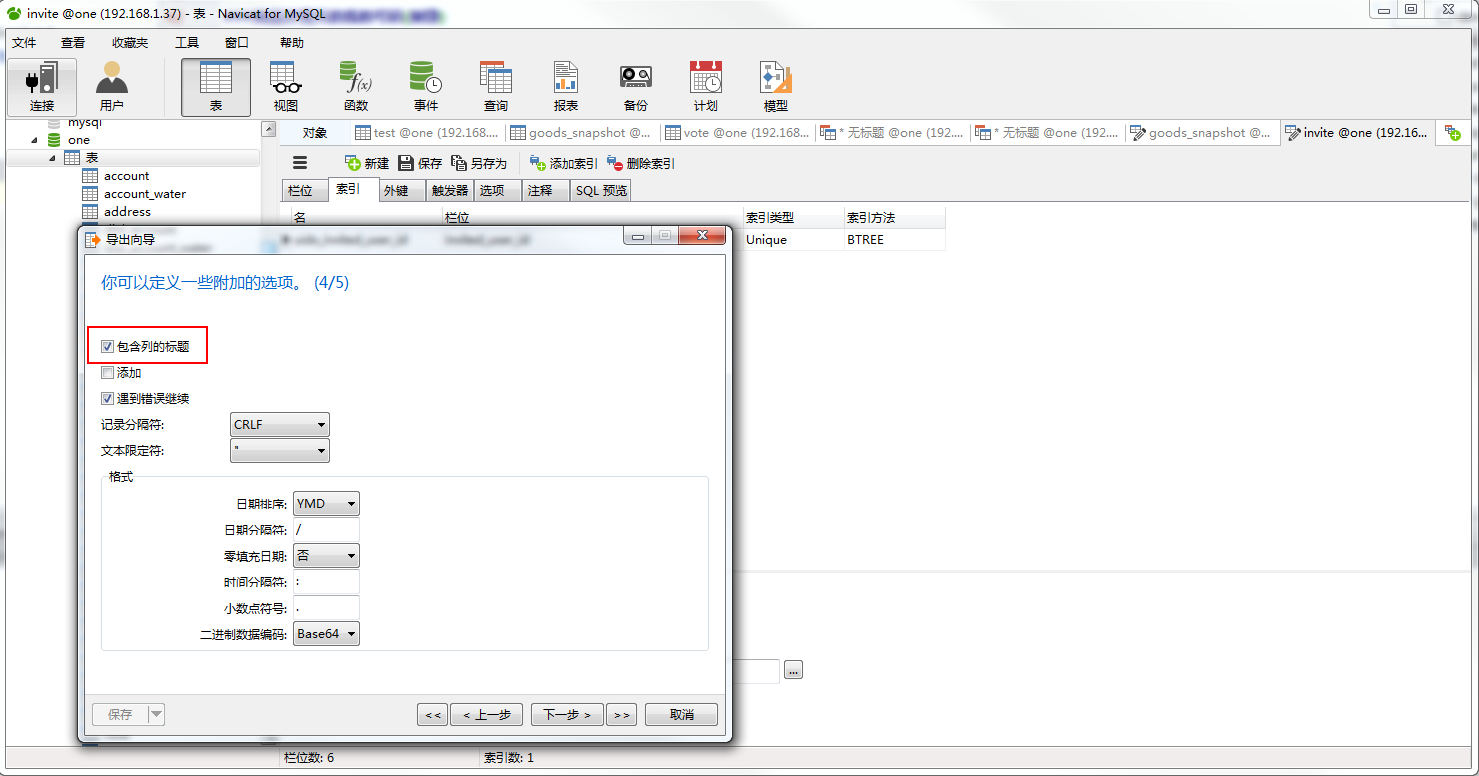Uncheck 包含列的标题 option
1479x776 pixels.
click(x=107, y=346)
